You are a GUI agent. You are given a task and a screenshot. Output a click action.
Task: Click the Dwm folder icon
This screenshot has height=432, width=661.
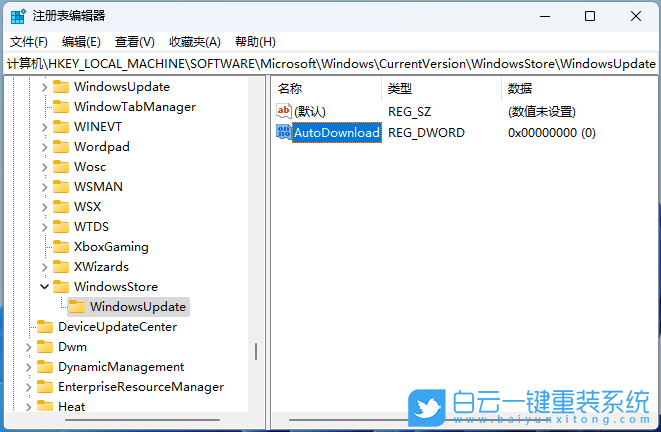click(x=45, y=347)
